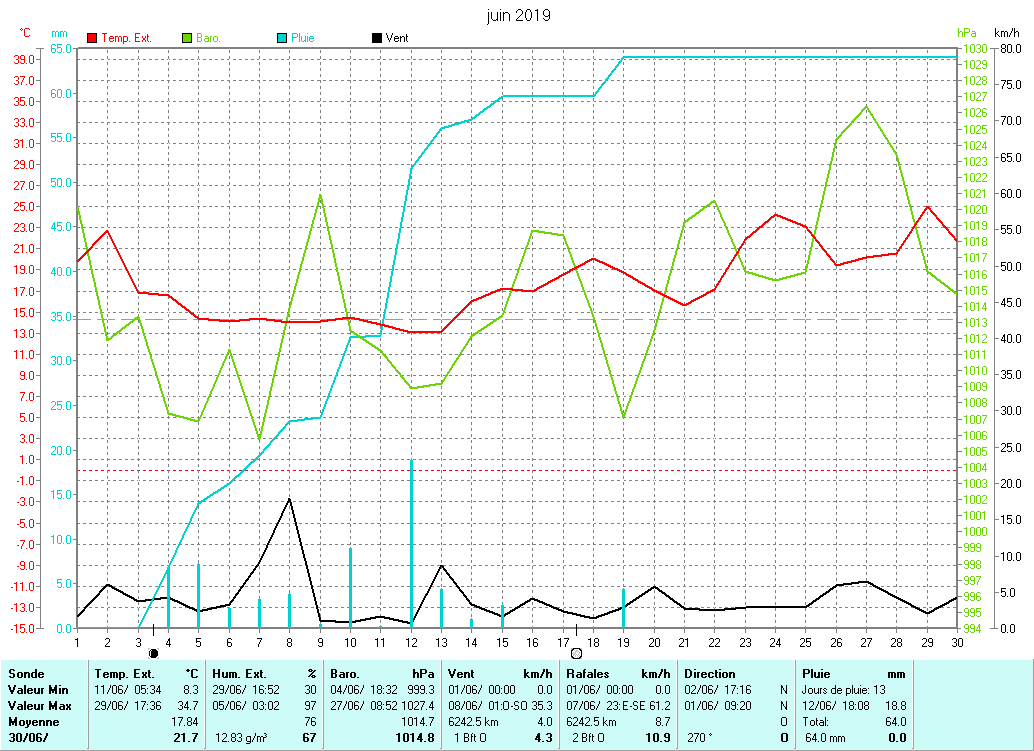Click the 'juin 2019' chart title
Image resolution: width=1034 pixels, height=751 pixels.
pos(518,16)
